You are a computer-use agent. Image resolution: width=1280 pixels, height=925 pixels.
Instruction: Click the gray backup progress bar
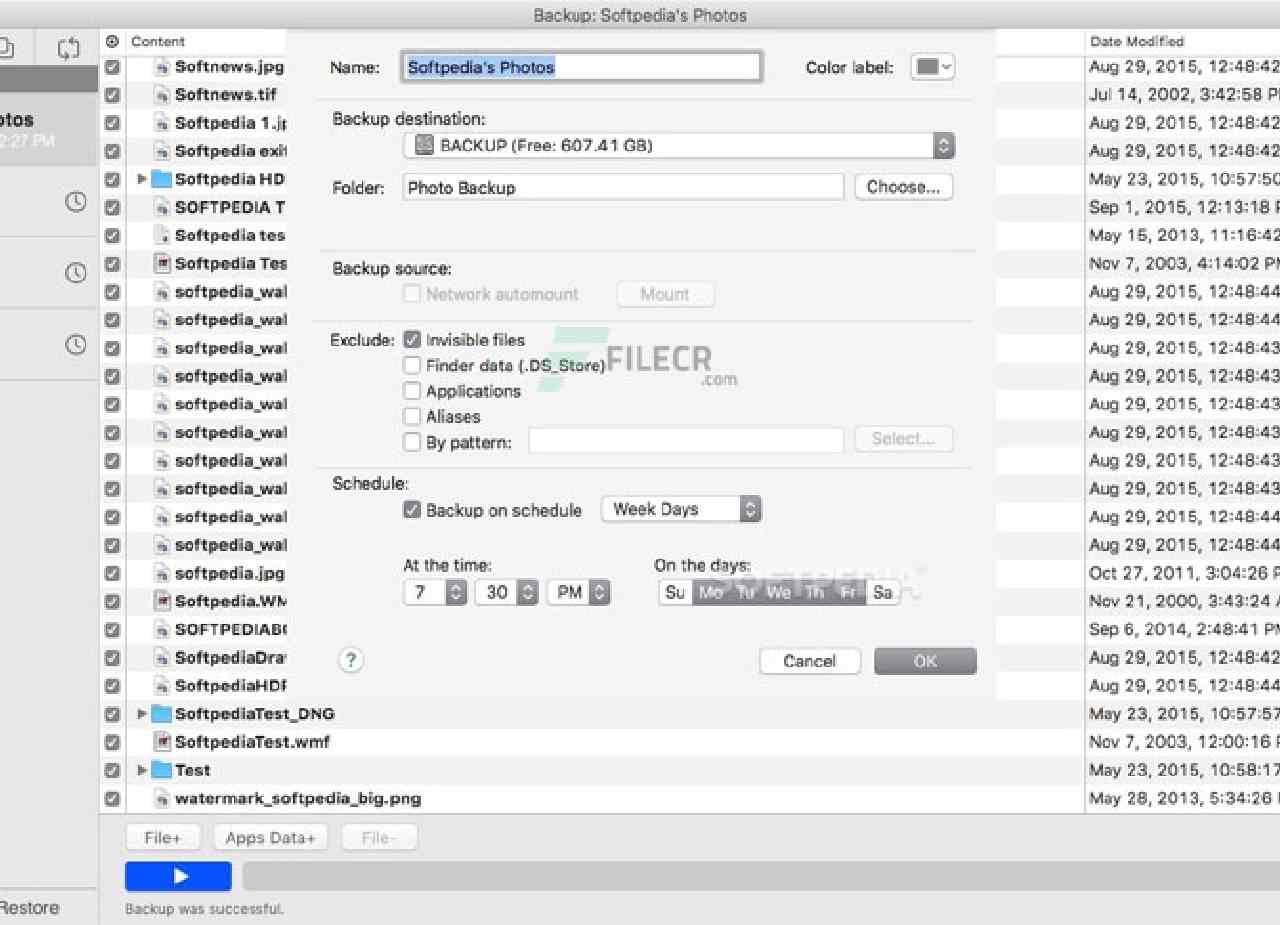coord(761,876)
